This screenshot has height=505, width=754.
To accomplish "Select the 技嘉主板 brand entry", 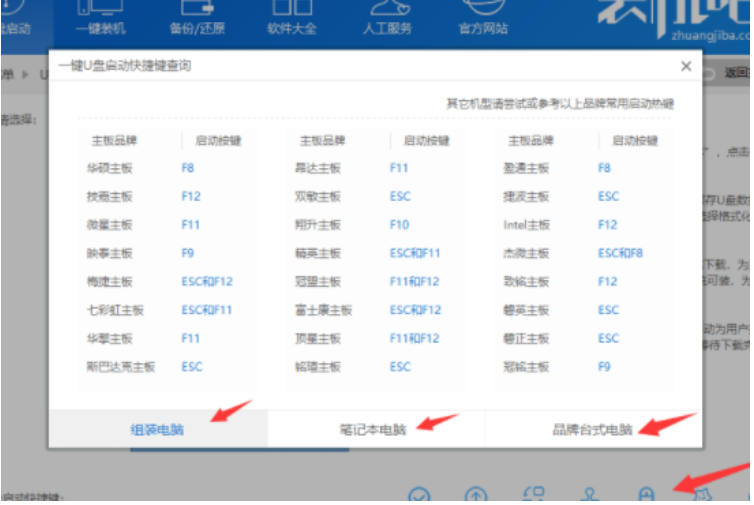I will click(x=110, y=196).
